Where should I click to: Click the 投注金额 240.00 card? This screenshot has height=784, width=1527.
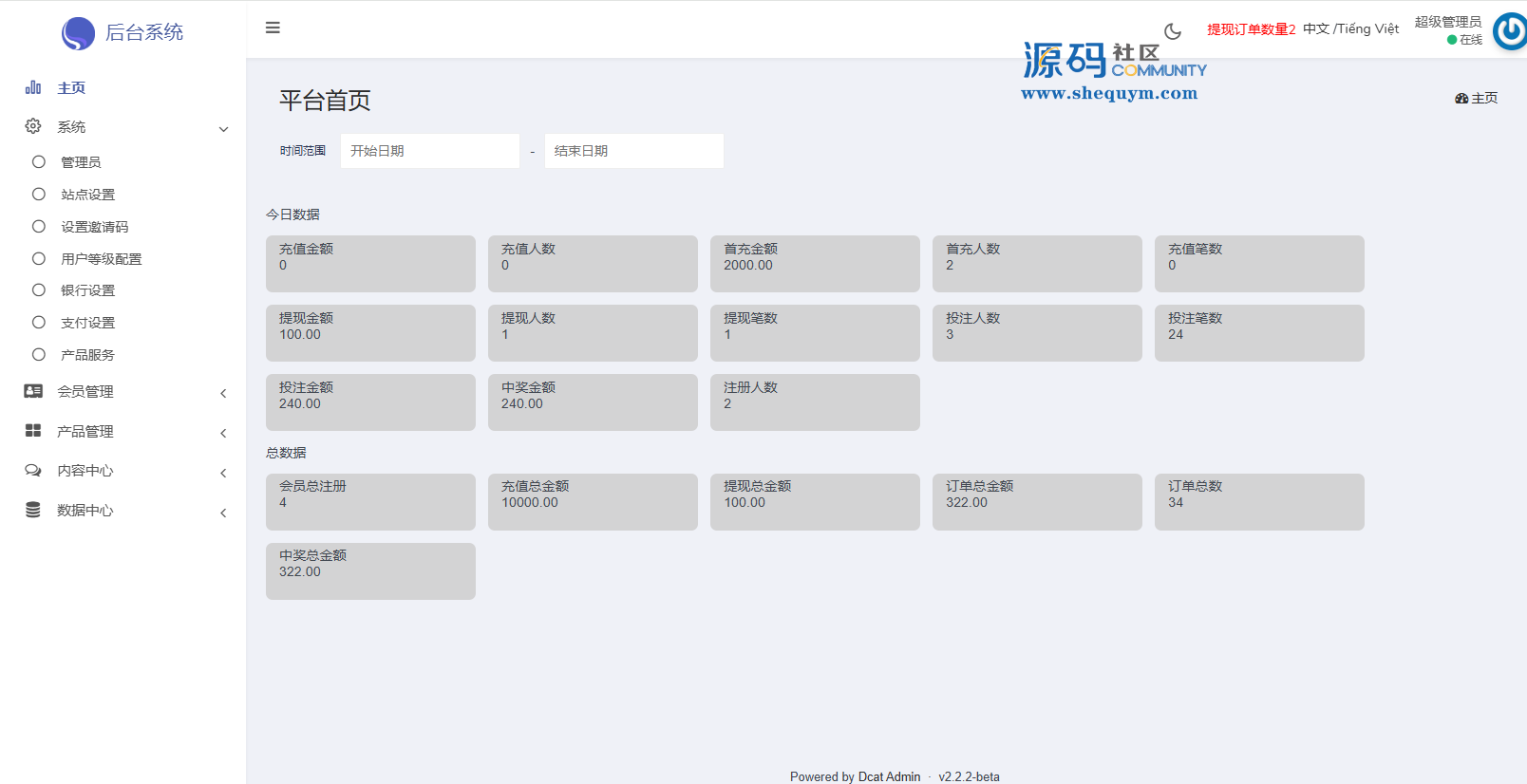point(370,402)
